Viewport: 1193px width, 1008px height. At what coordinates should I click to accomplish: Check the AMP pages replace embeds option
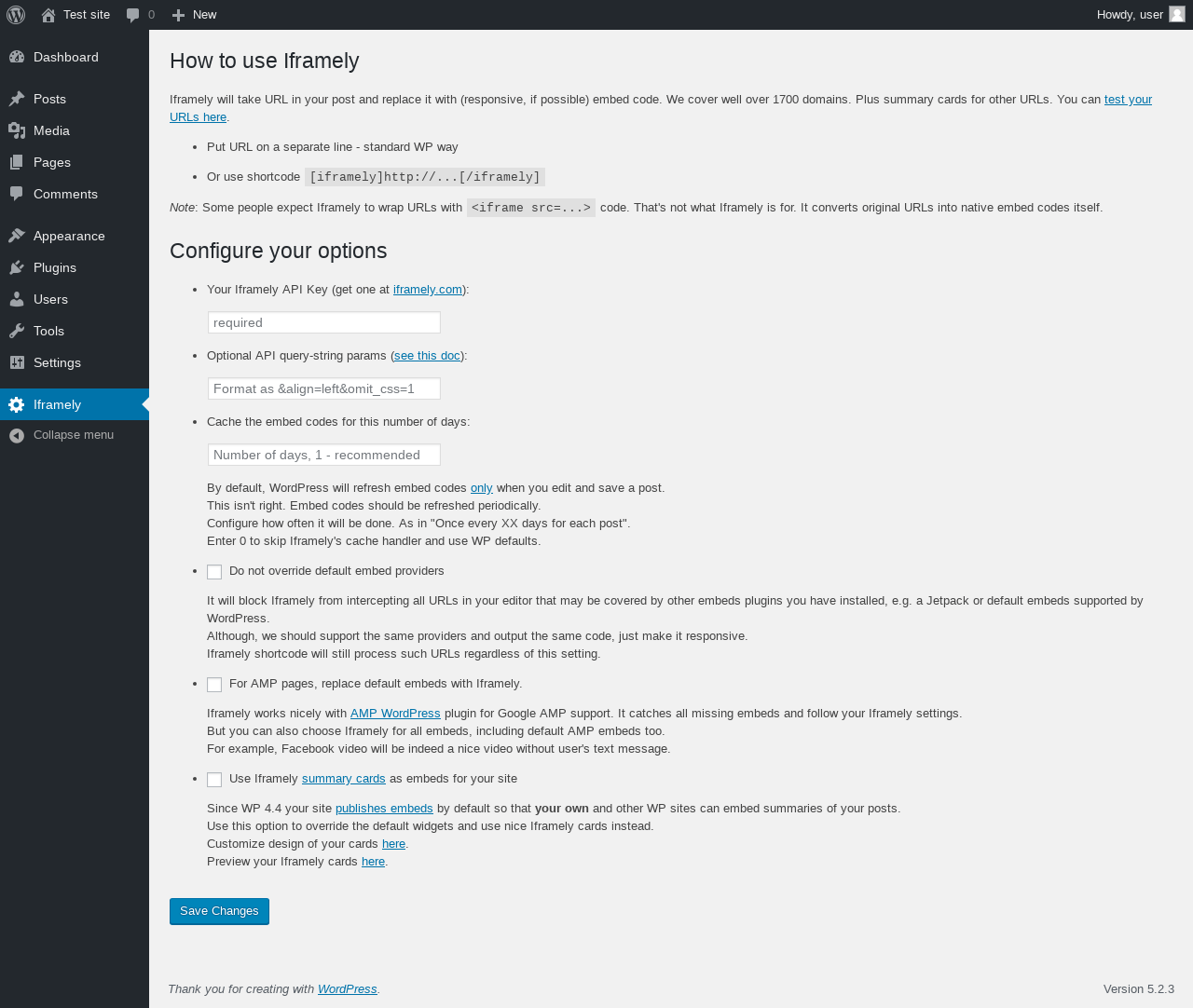click(214, 685)
